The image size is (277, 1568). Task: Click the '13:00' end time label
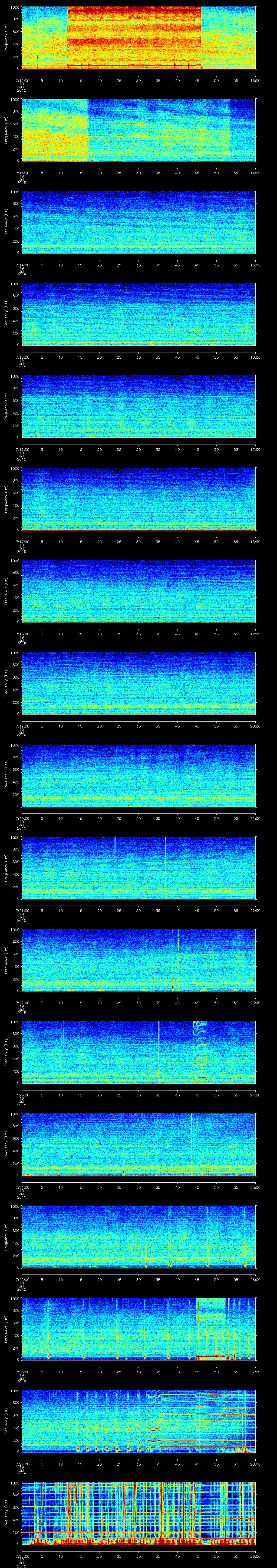pyautogui.click(x=255, y=80)
